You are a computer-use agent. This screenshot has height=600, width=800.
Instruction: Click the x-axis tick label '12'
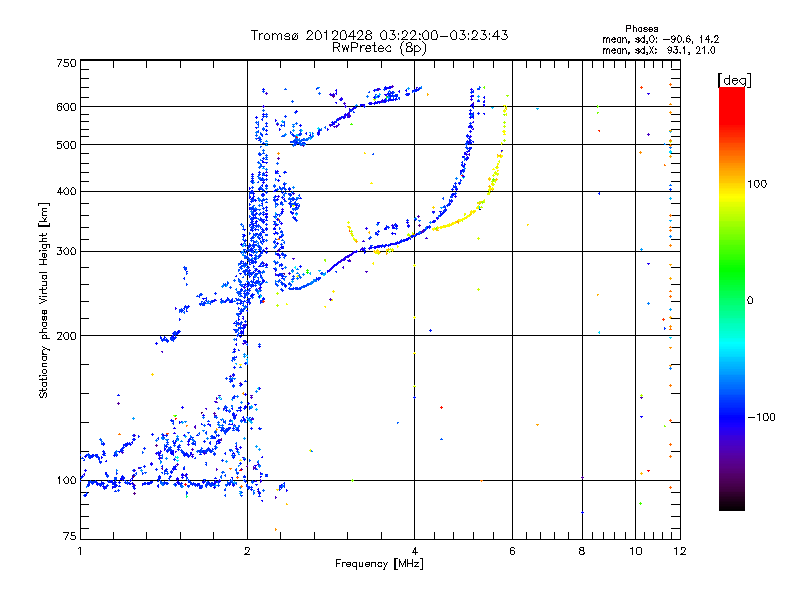click(680, 551)
